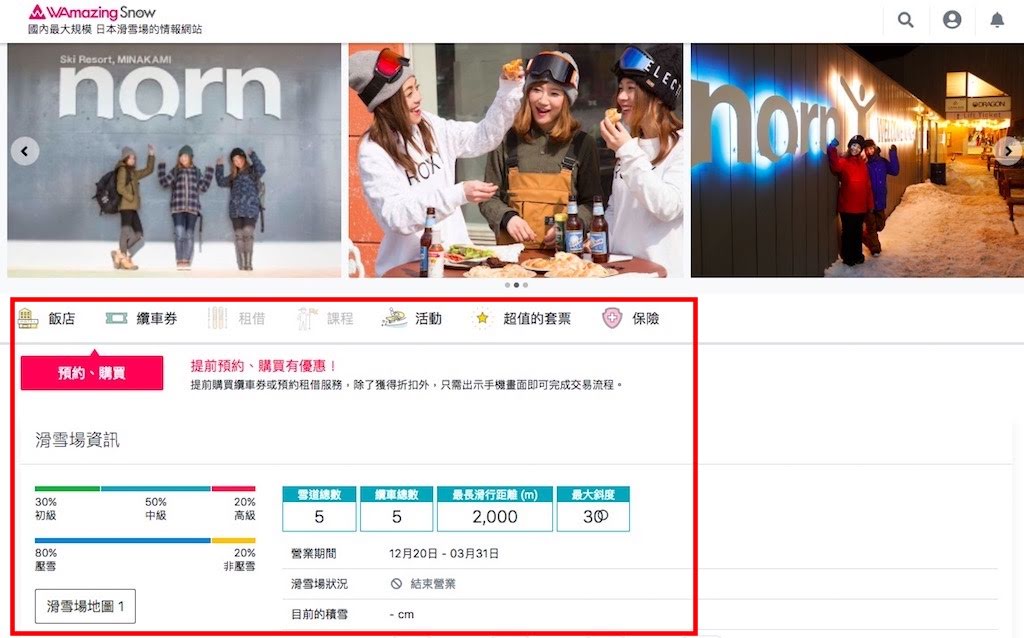
Task: Open the notifications bell icon
Action: [x=997, y=20]
